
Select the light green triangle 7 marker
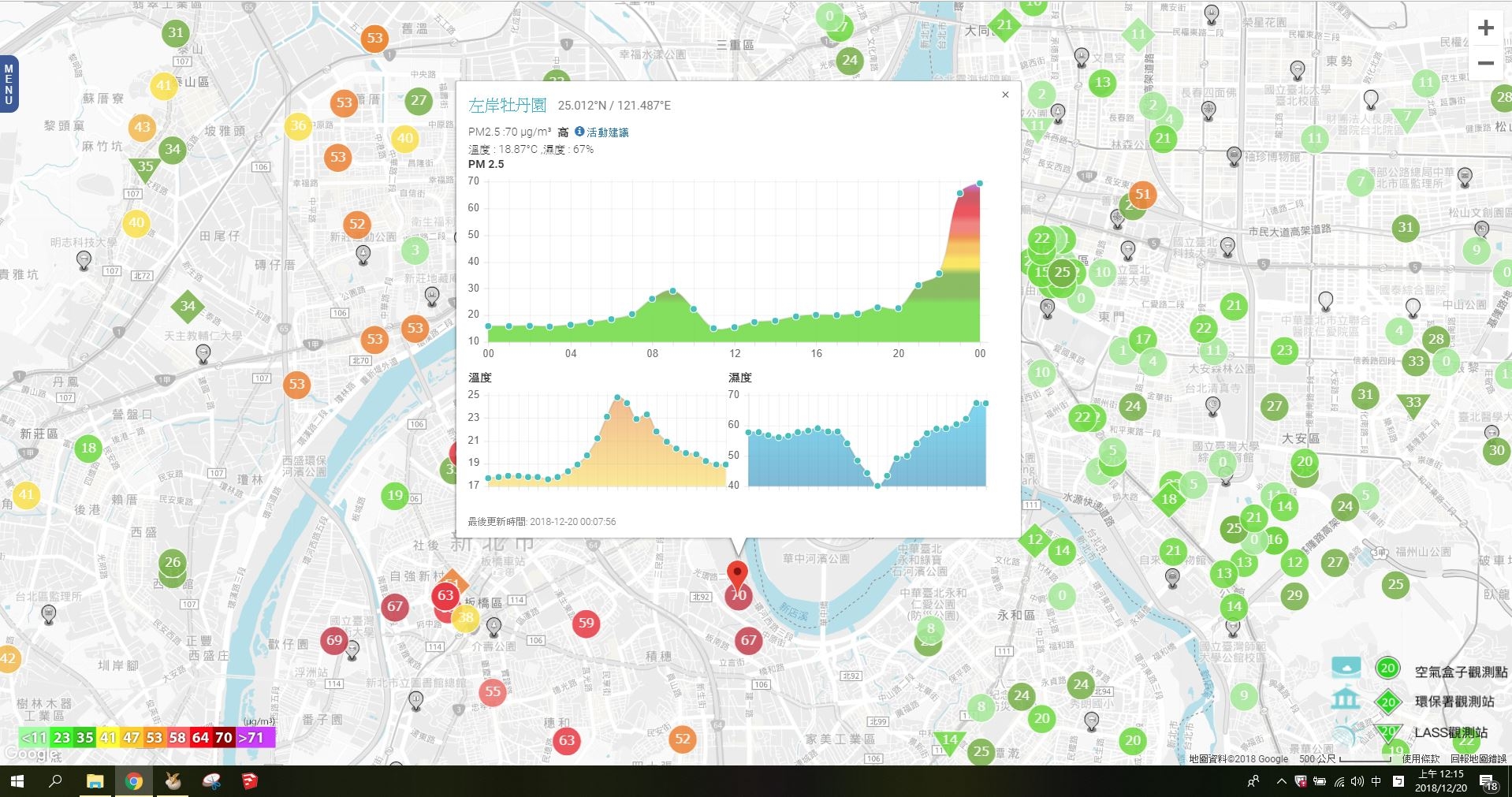pyautogui.click(x=1406, y=118)
